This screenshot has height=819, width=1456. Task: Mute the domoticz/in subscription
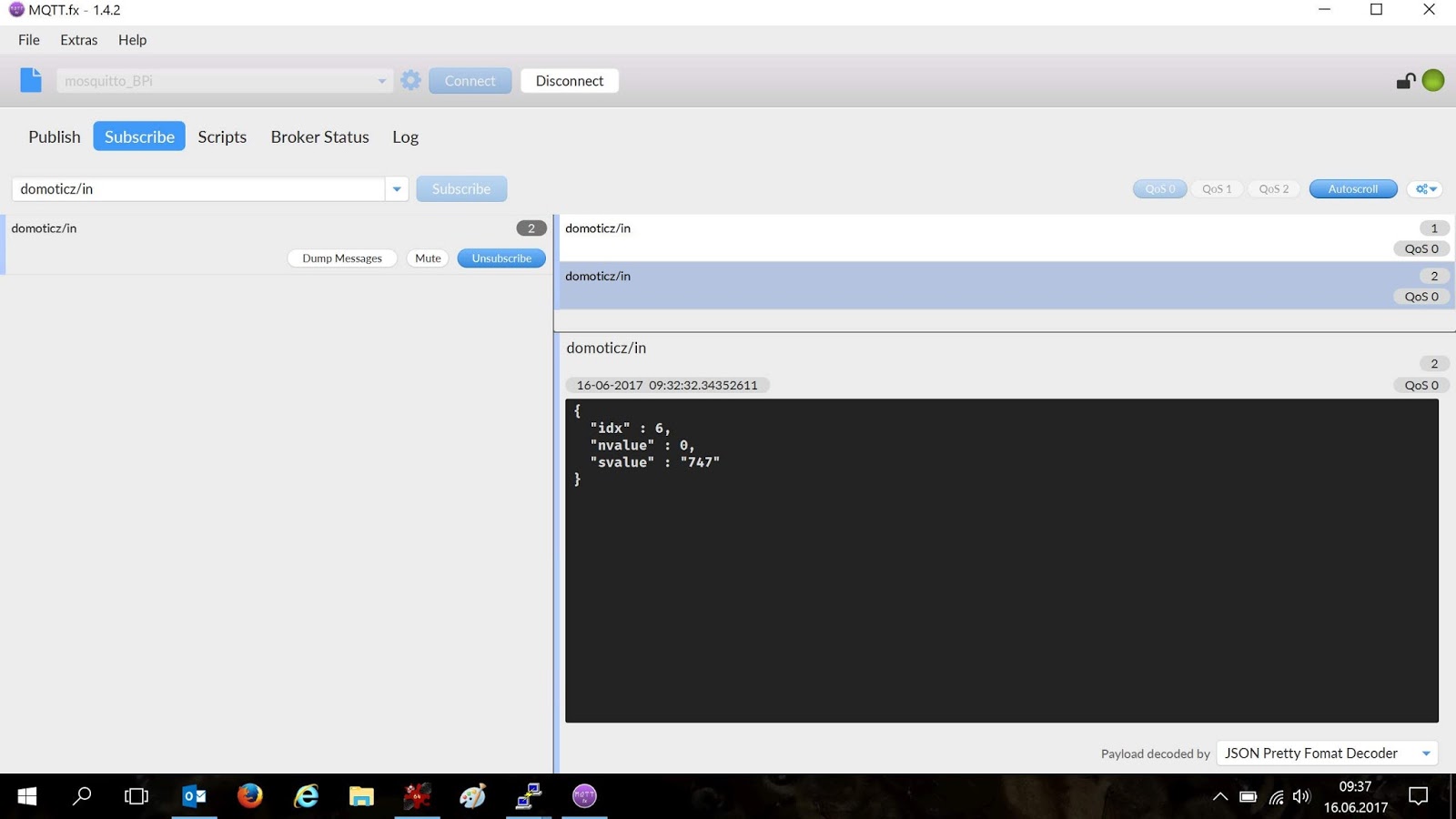[x=428, y=258]
